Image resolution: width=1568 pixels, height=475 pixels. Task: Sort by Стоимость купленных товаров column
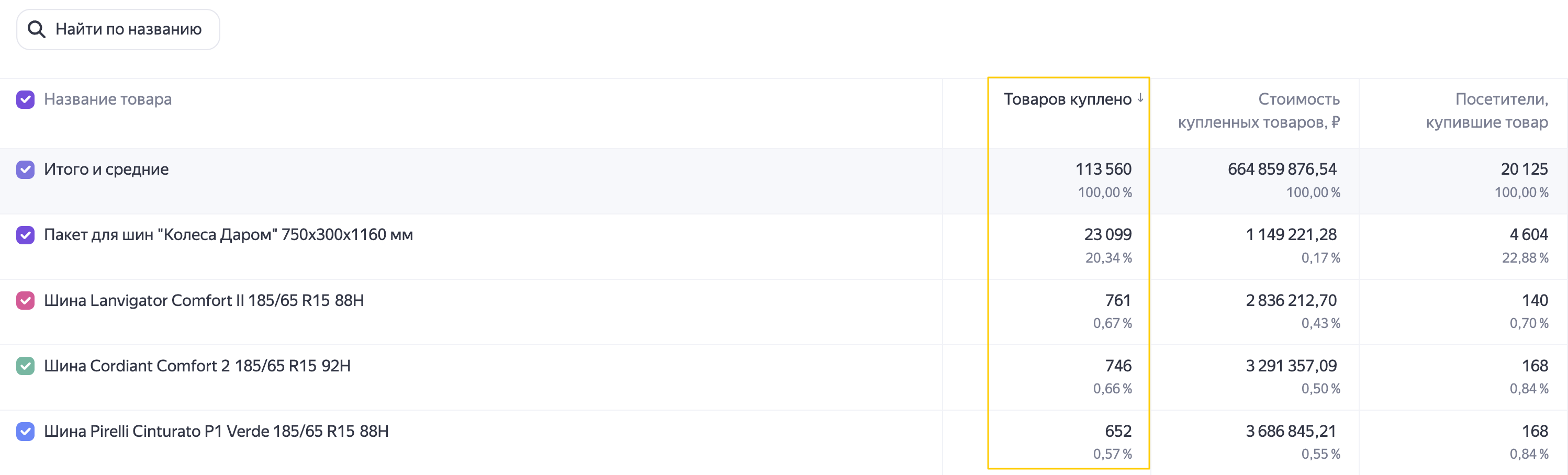point(1259,111)
